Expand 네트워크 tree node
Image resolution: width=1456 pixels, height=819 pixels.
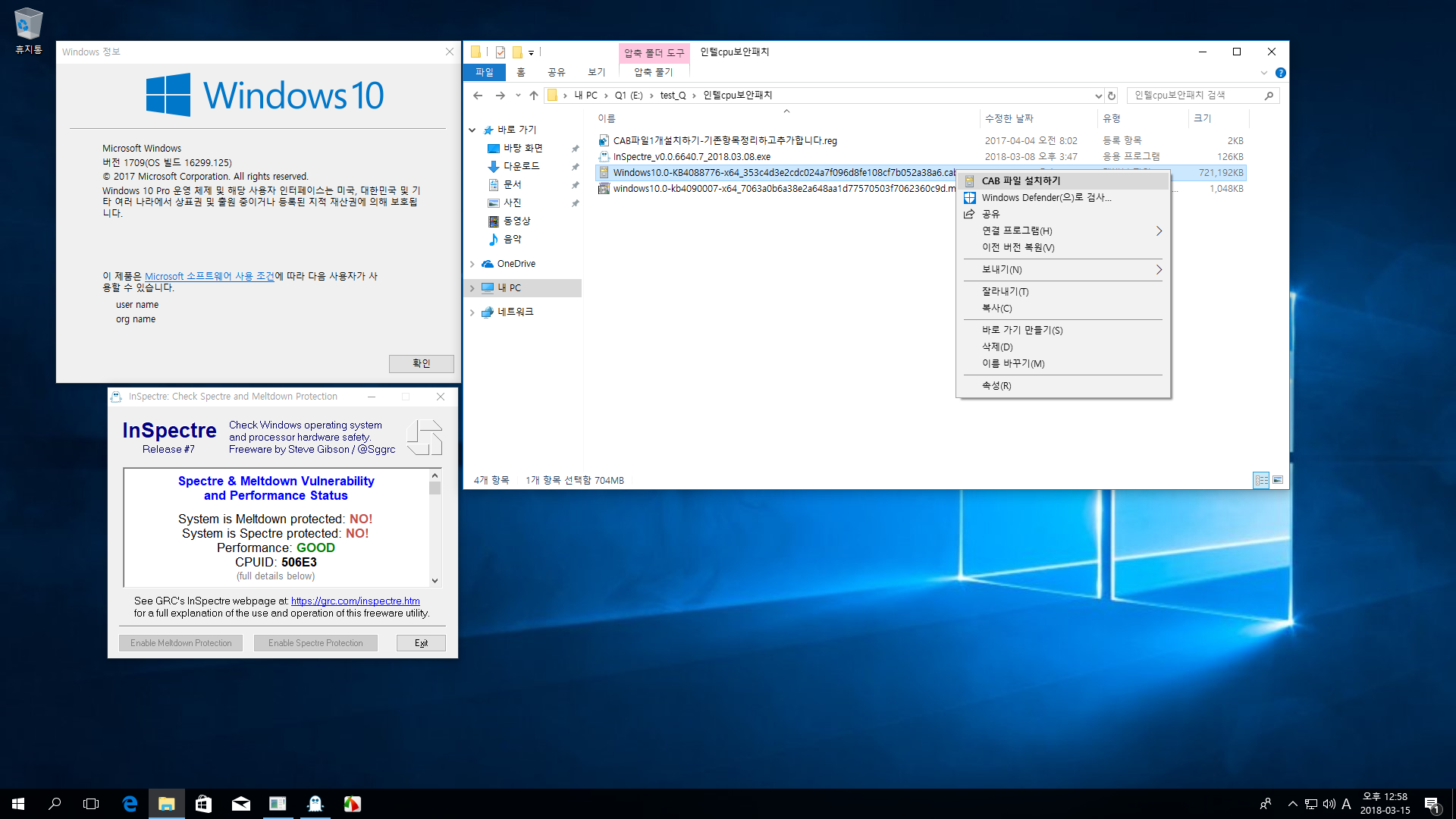[472, 312]
